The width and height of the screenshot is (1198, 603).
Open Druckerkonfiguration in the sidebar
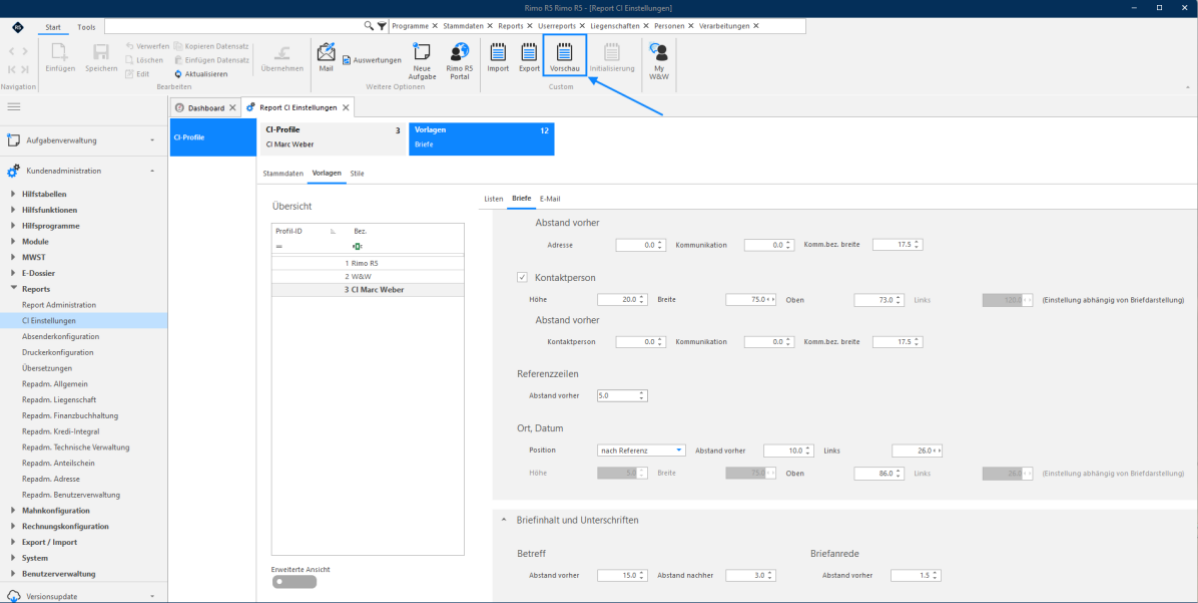tap(58, 352)
